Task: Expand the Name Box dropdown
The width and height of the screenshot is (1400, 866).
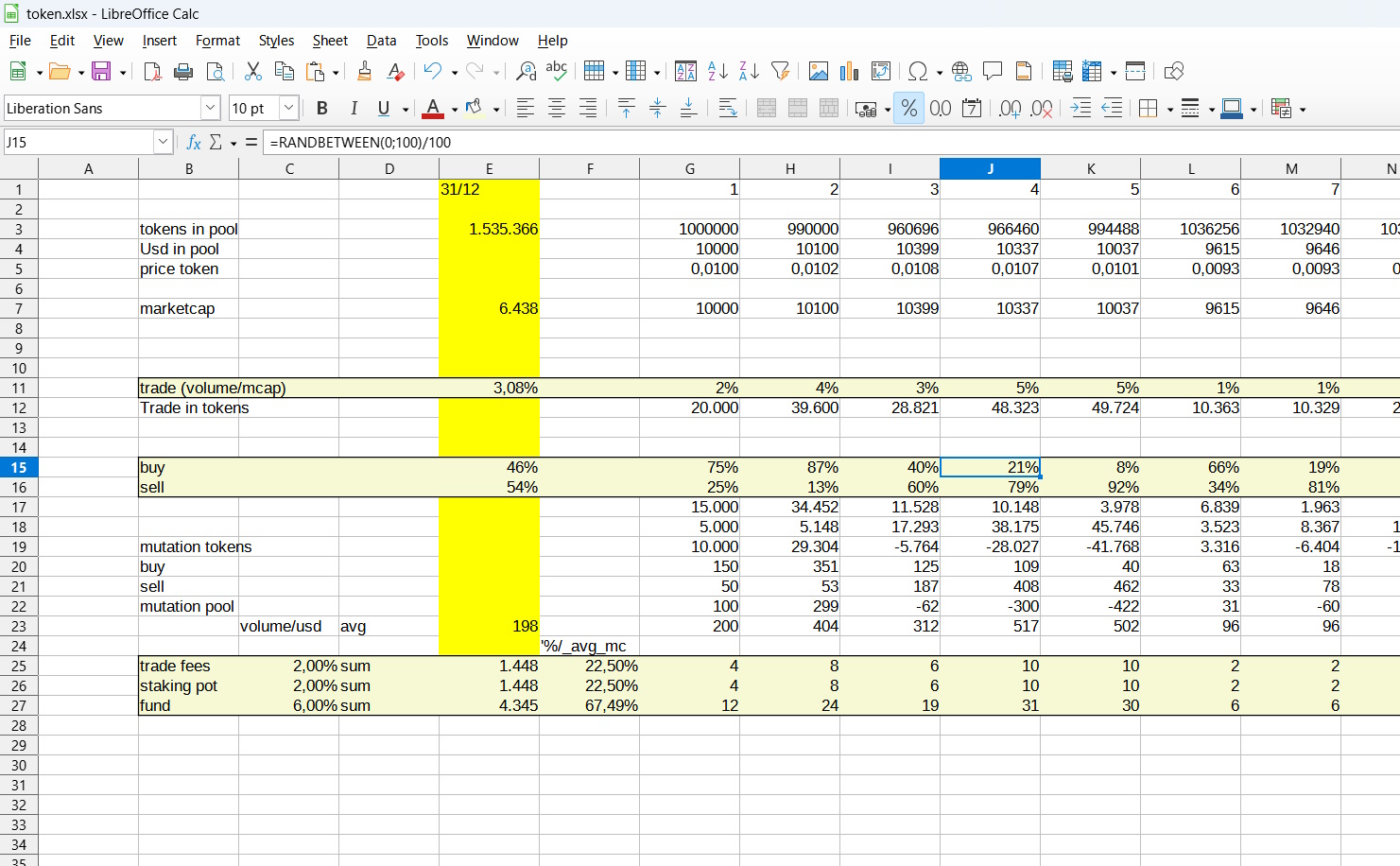Action: click(x=163, y=142)
